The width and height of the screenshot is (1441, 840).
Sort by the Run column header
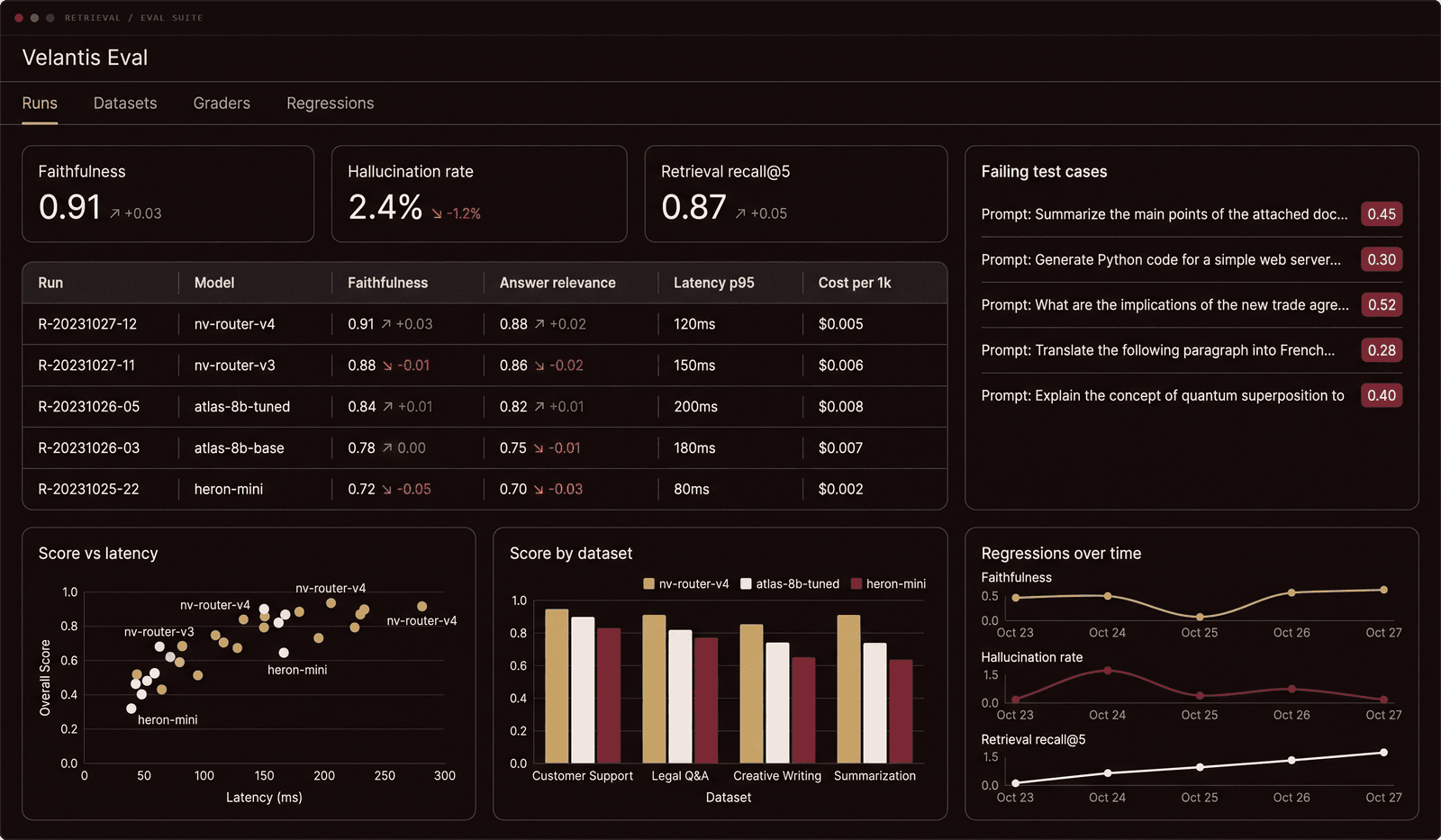50,283
